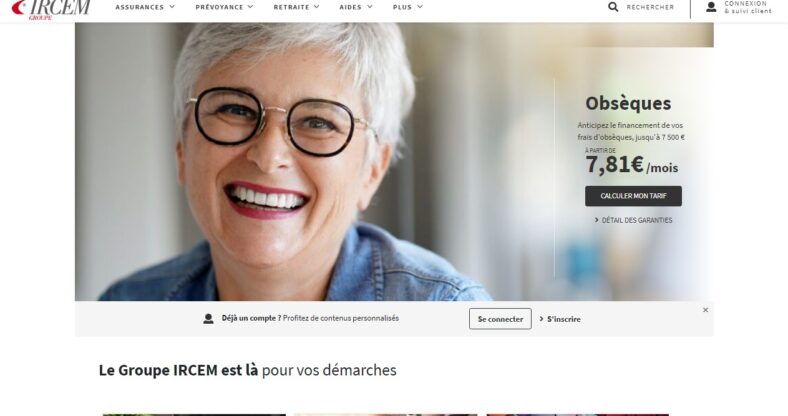Click the Rechercher search field
788x416 pixels.
pyautogui.click(x=650, y=7)
